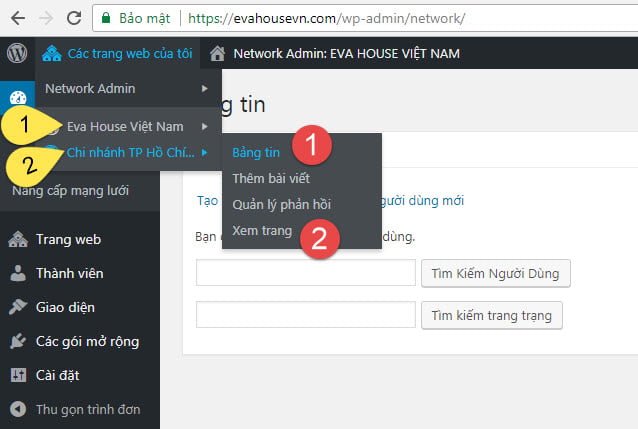This screenshot has width=638, height=429.
Task: Click the Trang web sidebar icon
Action: point(17,239)
